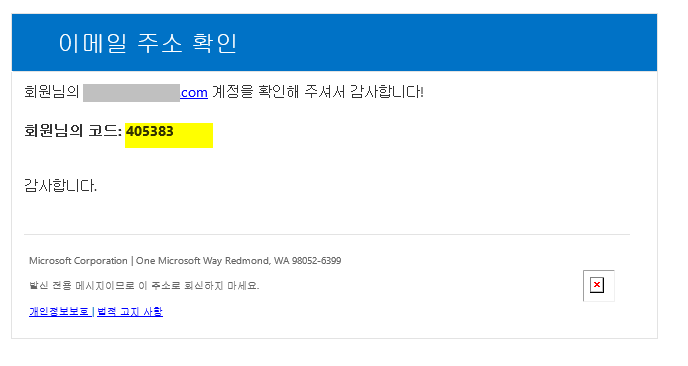The width and height of the screenshot is (688, 366).
Task: Click the 감사합니다. closing text
Action: tap(61, 186)
